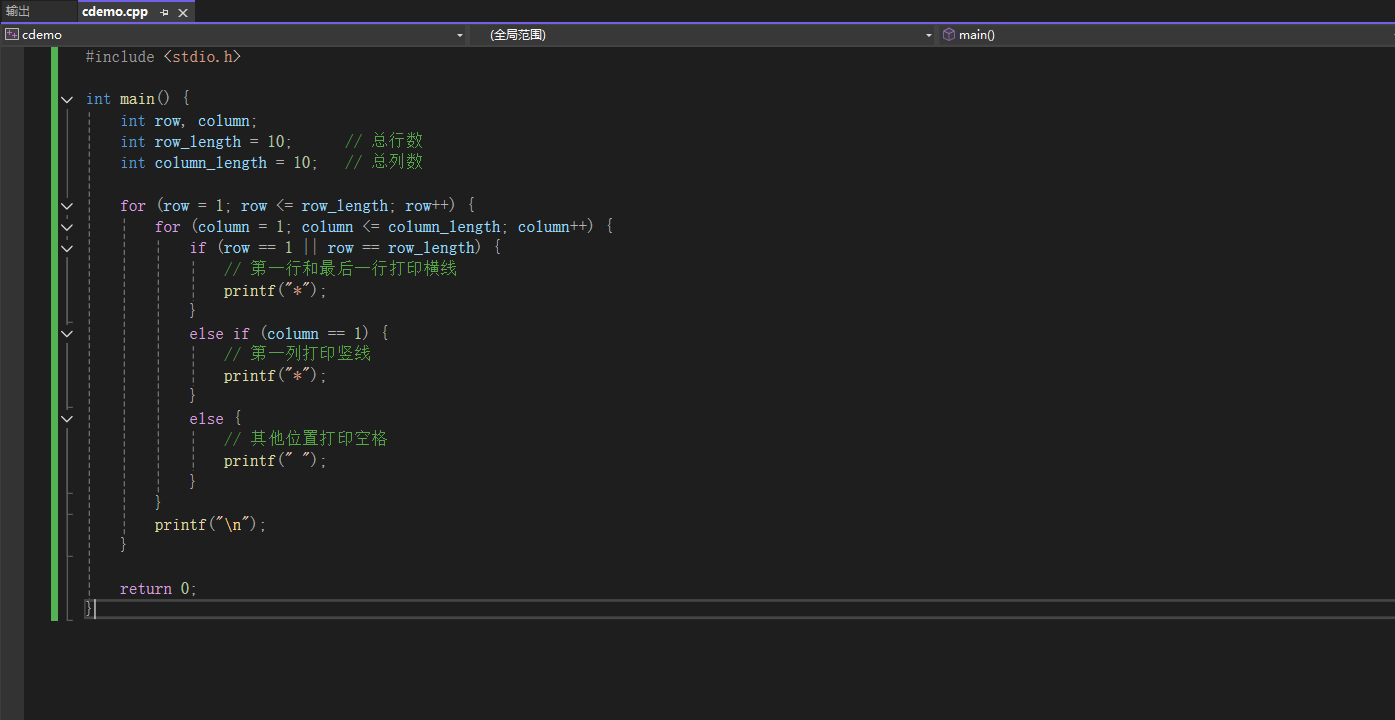Click the printf("\n"); statement

click(x=210, y=525)
